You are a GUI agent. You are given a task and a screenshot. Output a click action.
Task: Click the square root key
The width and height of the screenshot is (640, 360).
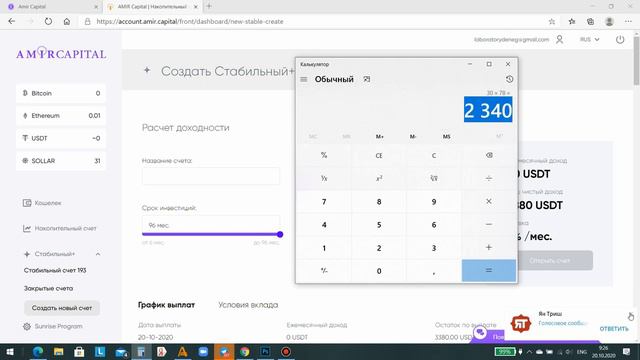(433, 178)
